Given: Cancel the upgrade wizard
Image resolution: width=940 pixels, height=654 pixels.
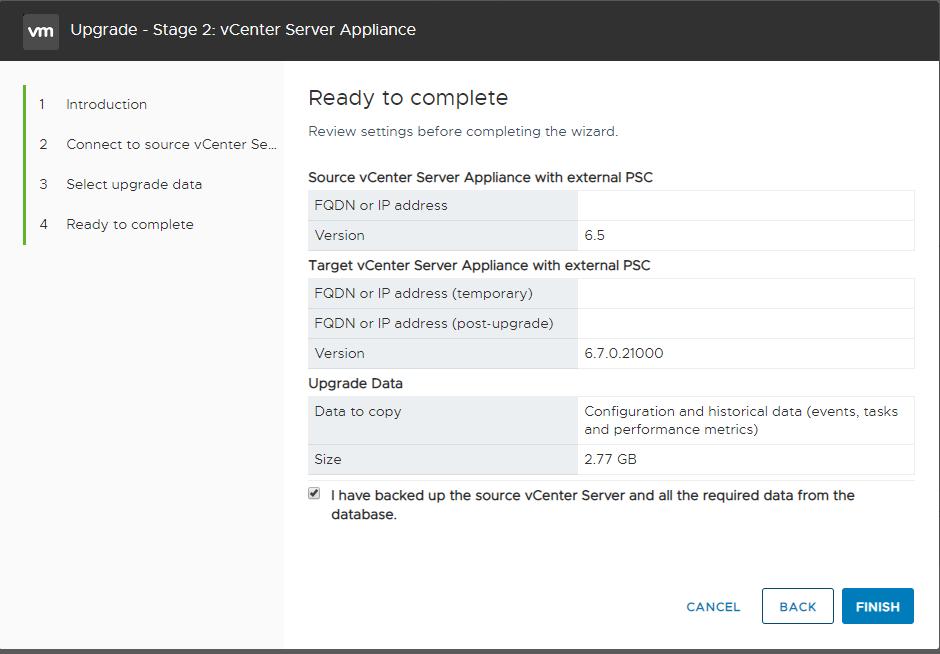Looking at the screenshot, I should coord(713,606).
